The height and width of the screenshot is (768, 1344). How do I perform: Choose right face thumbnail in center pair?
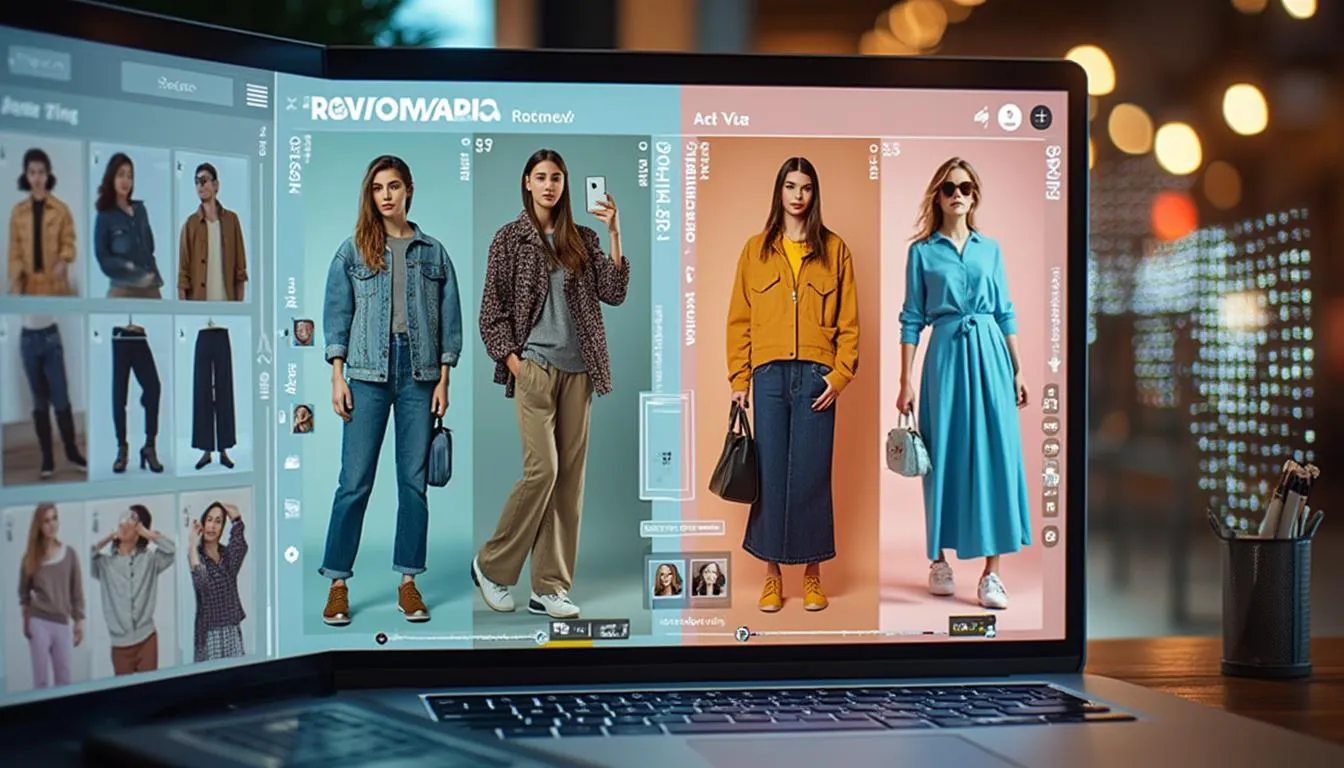click(x=708, y=578)
